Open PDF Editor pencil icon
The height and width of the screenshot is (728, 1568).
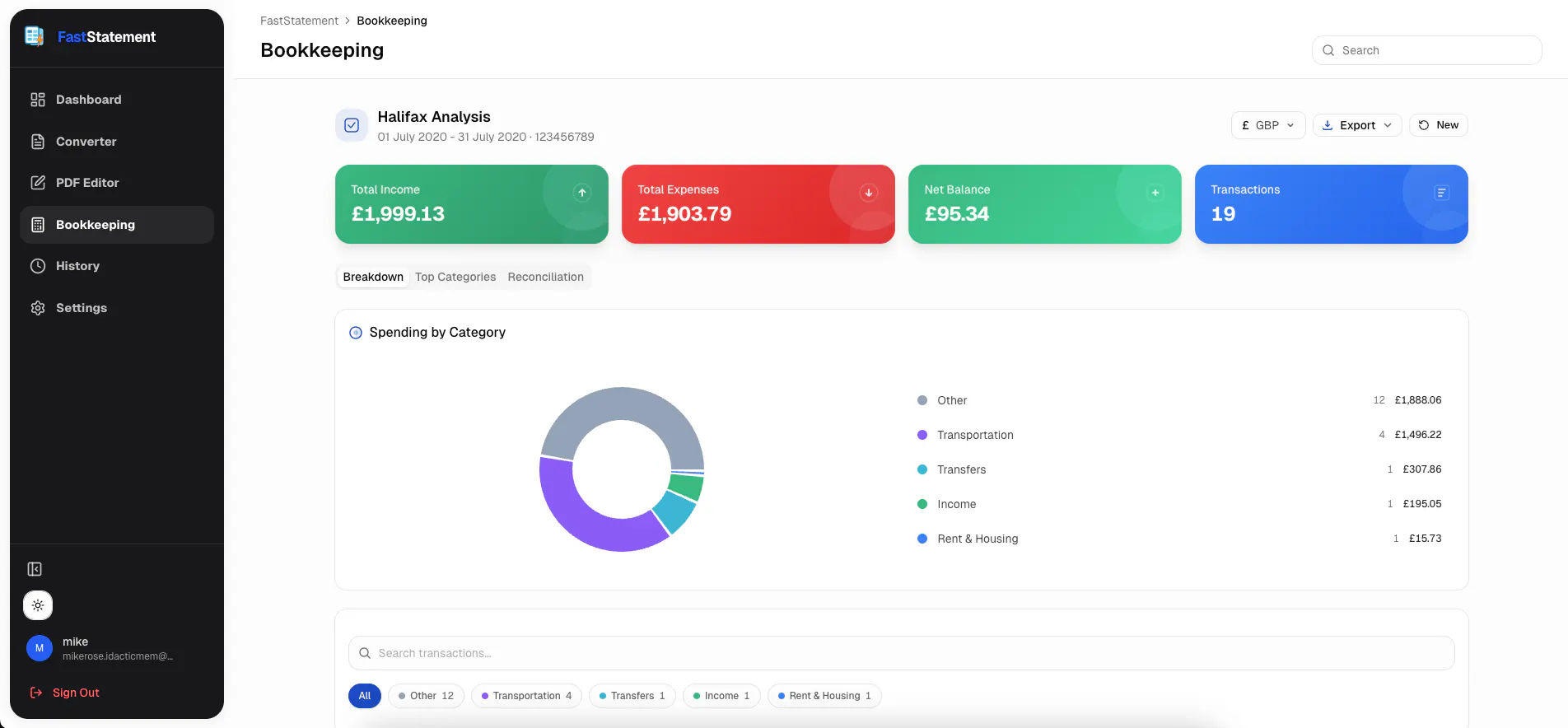[x=38, y=183]
